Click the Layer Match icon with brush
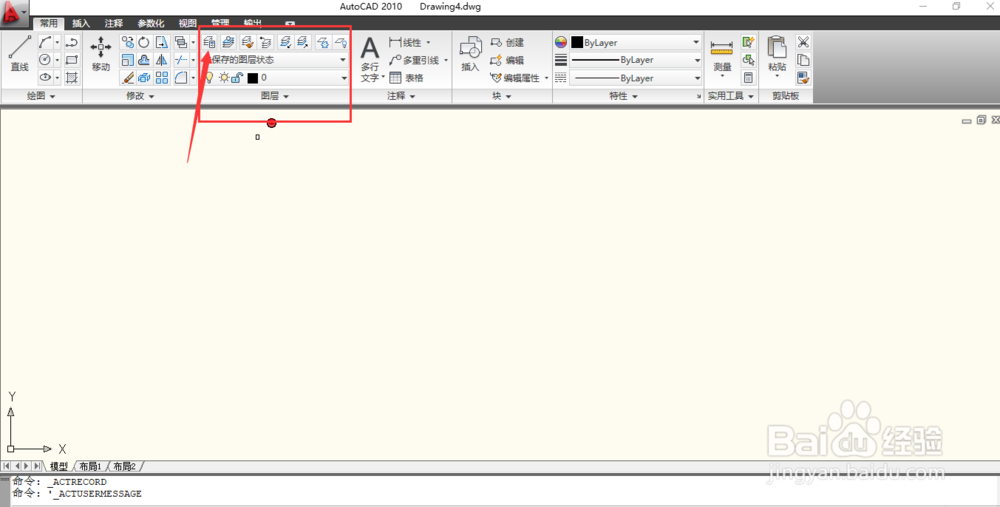Viewport: 1000px width, 507px height. pyautogui.click(x=247, y=42)
